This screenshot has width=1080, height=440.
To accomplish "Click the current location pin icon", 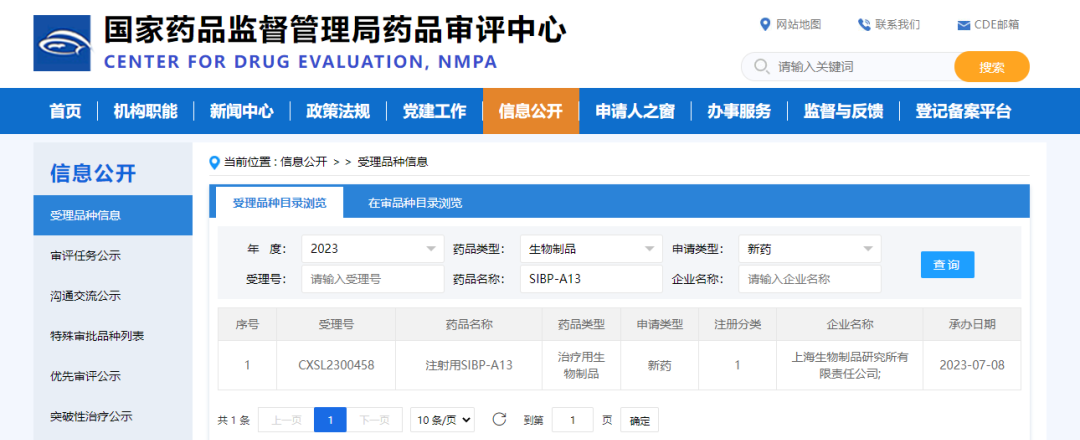I will click(213, 162).
